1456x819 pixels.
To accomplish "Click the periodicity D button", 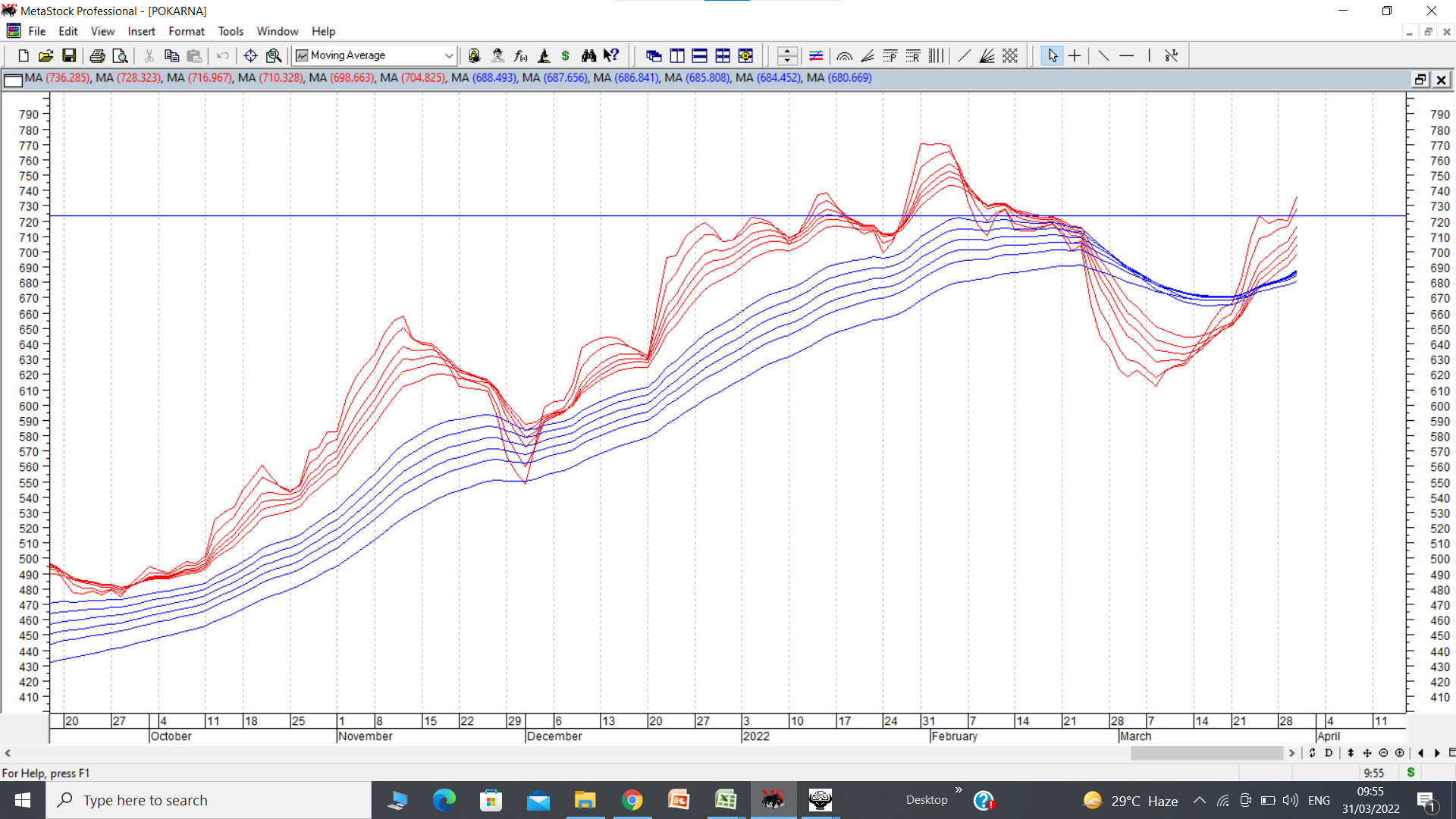I will tap(1328, 753).
